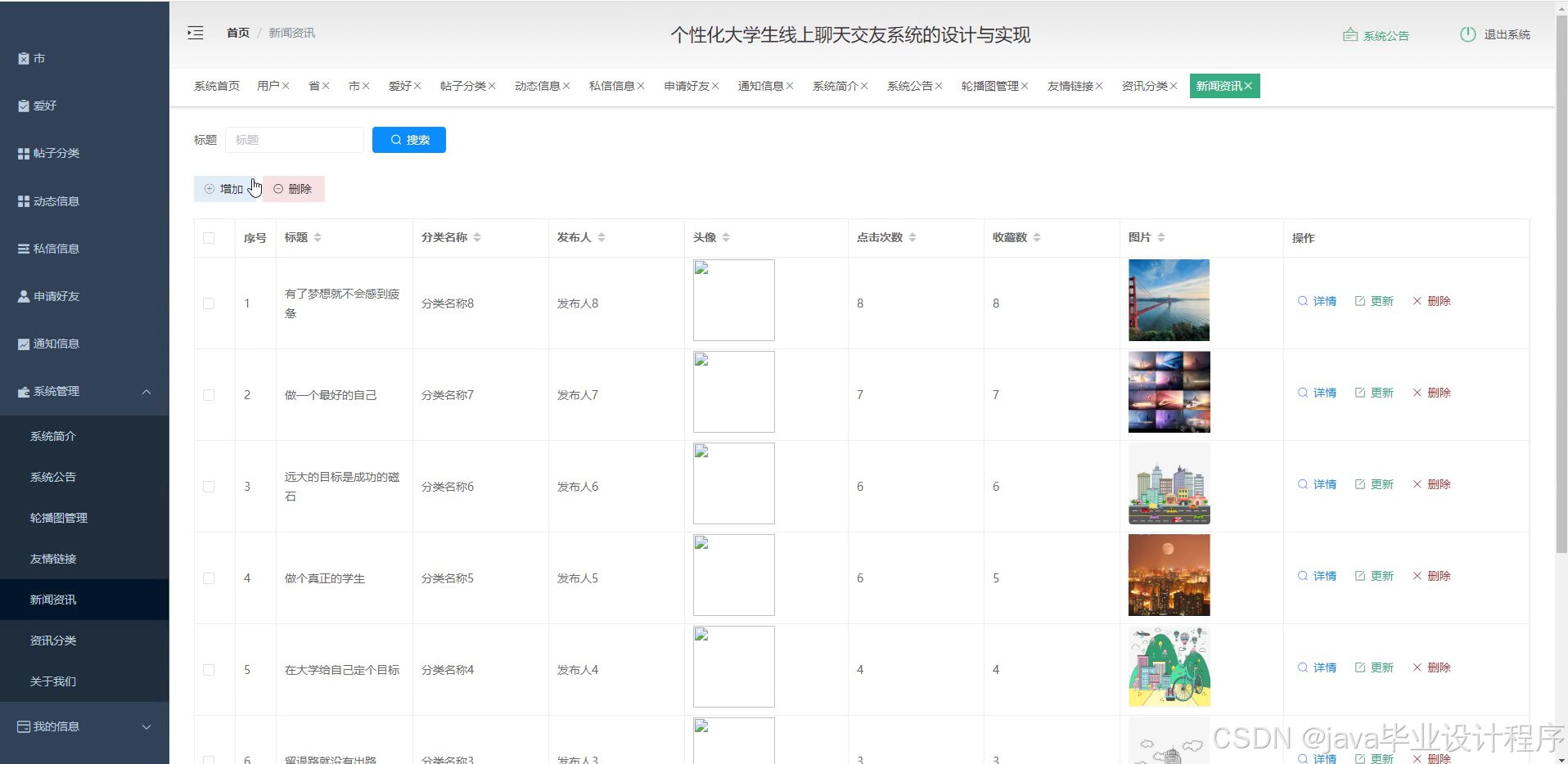The image size is (1568, 764).
Task: Click 更新 for row 做个真正的学生
Action: (x=1374, y=576)
